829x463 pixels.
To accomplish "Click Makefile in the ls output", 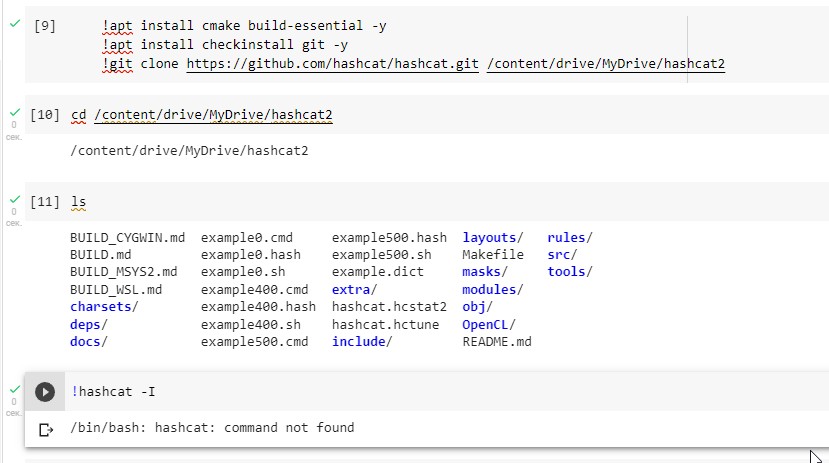I will click(493, 255).
